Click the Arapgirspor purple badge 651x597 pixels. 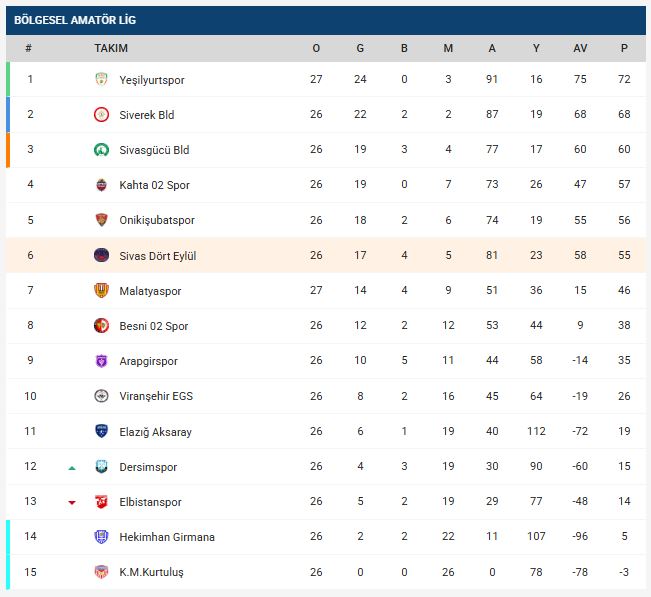point(100,361)
